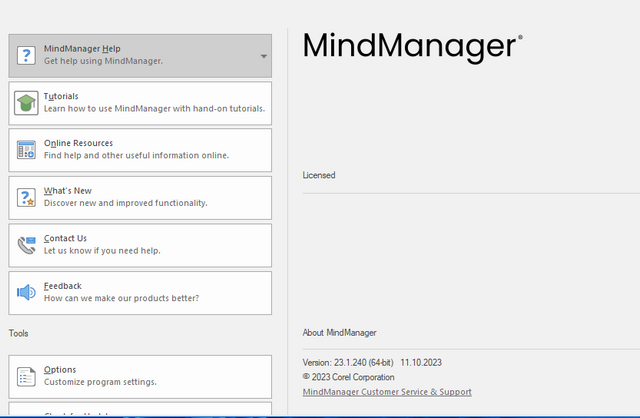Screen dimensions: 640x418
Task: Click the Tutorials graduation cap icon
Action: click(x=26, y=103)
